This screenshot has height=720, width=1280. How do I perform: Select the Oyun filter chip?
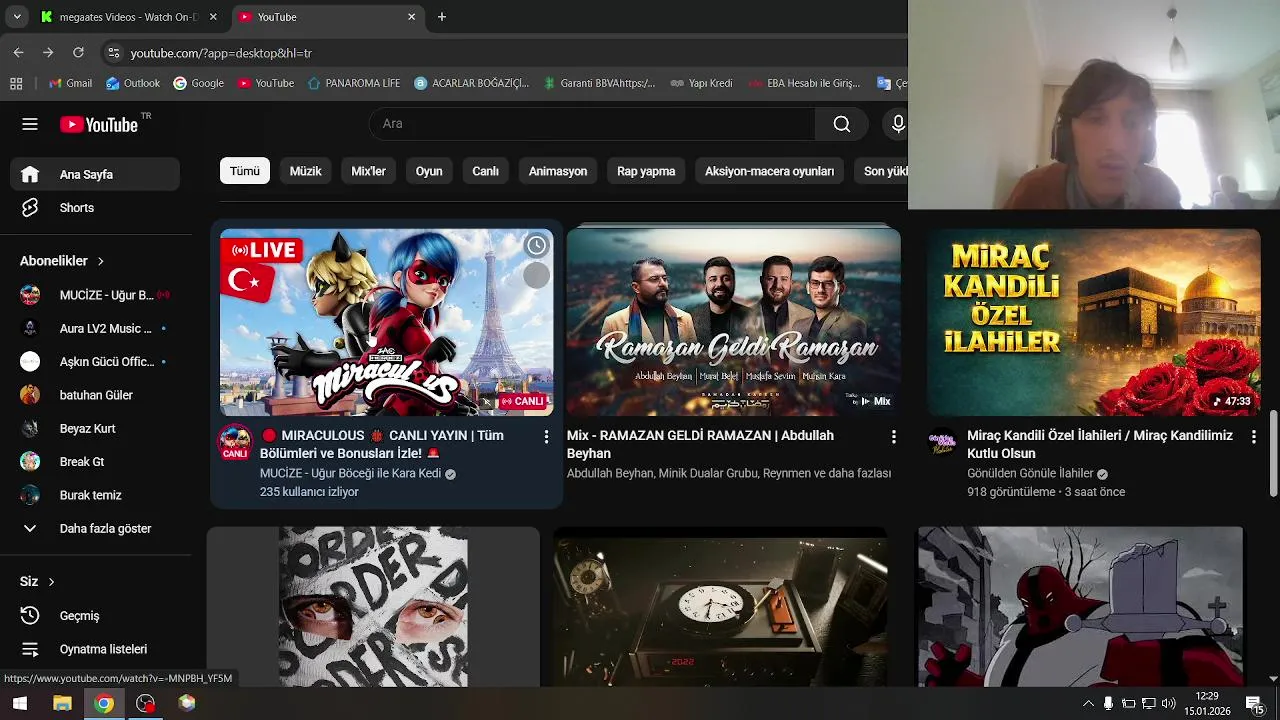429,171
